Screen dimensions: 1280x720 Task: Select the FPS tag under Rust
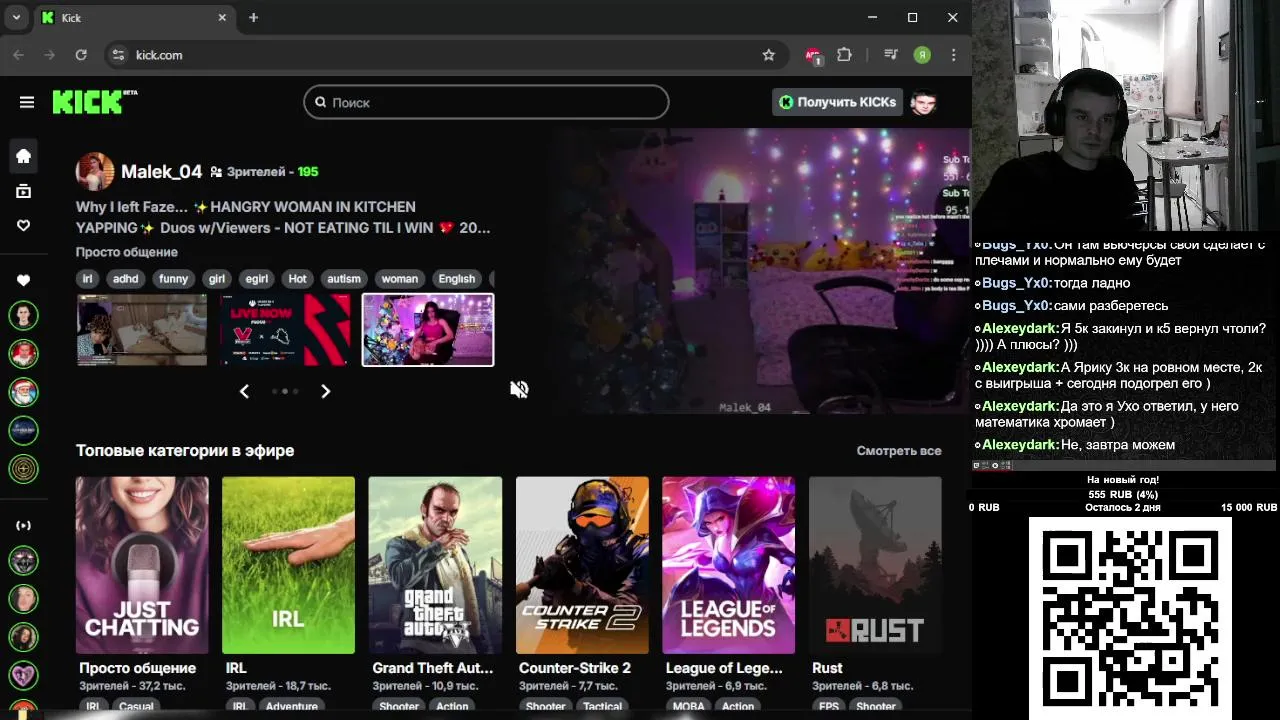[x=829, y=707]
